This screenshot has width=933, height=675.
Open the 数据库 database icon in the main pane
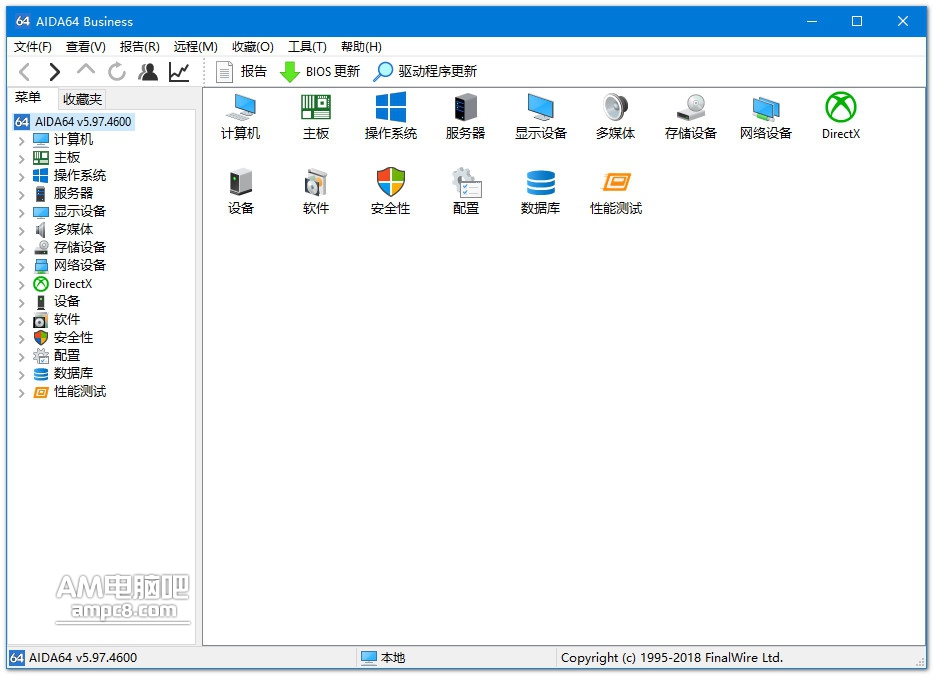pos(540,192)
